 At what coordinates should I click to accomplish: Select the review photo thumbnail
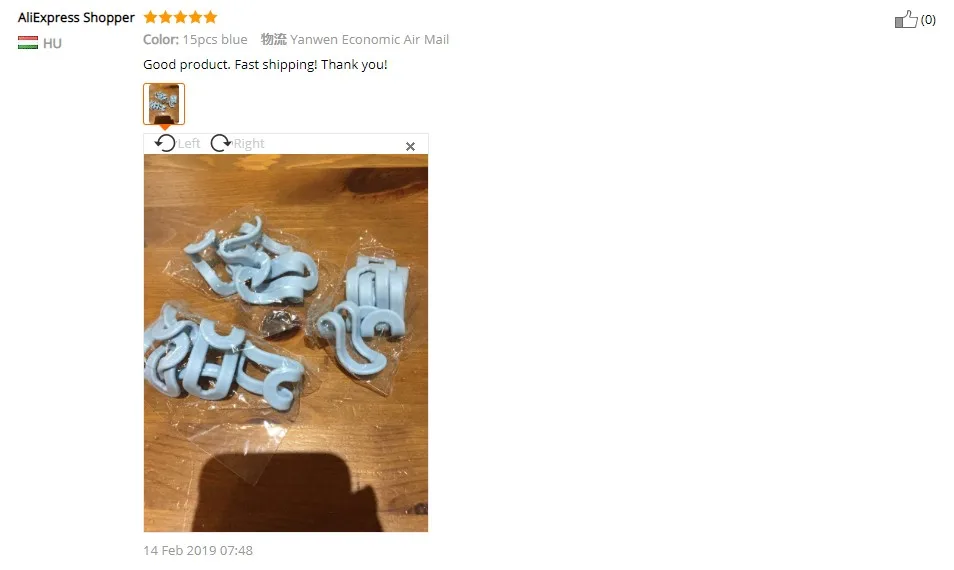pyautogui.click(x=164, y=104)
